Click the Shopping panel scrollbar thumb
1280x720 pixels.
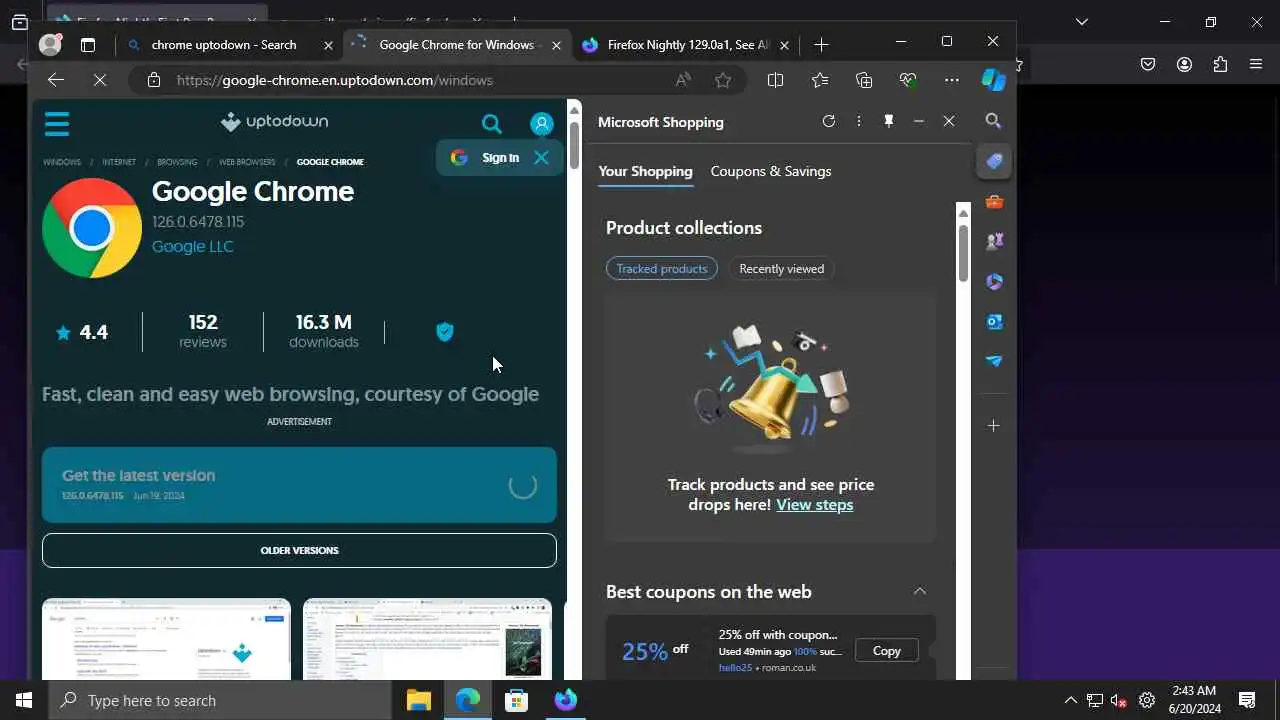pyautogui.click(x=963, y=253)
